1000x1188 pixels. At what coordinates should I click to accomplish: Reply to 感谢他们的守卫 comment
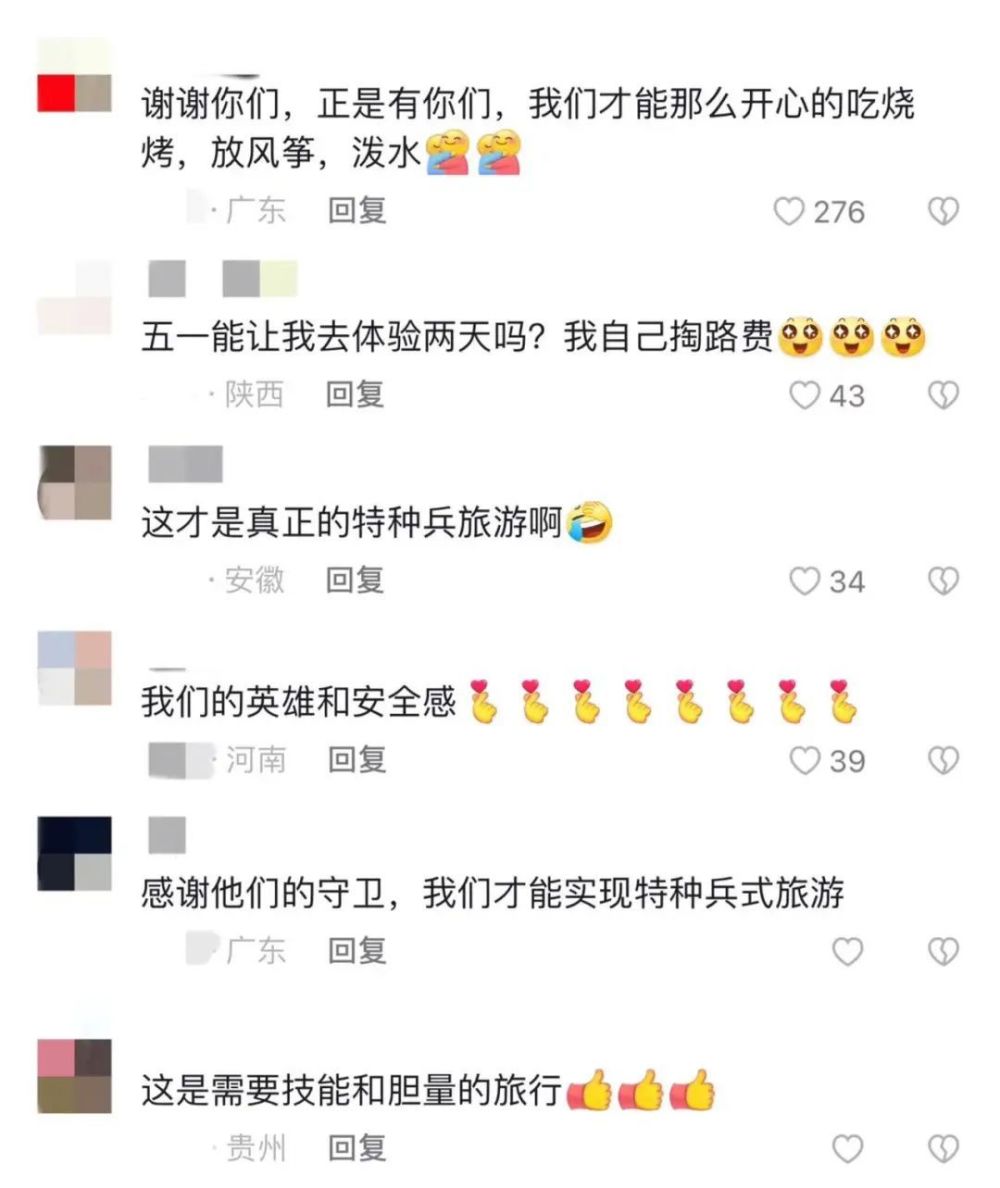tap(357, 951)
